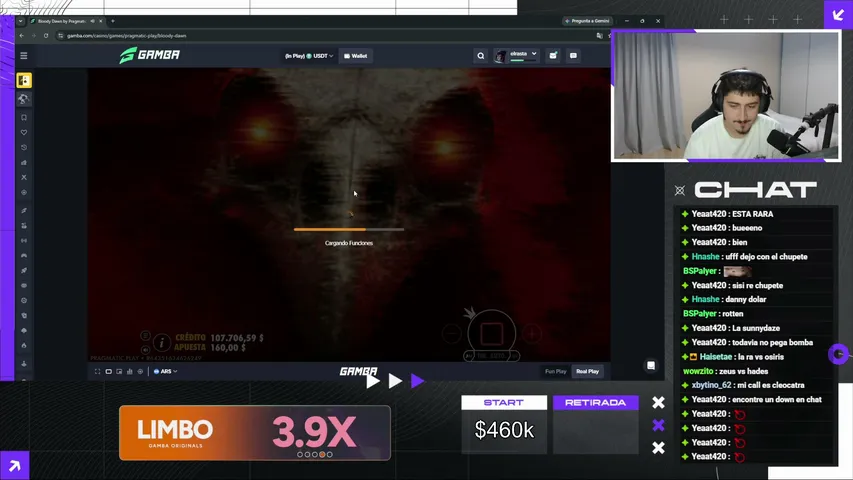The height and width of the screenshot is (480, 853).
Task: Click BSPalyer's emote image in chat
Action: (738, 271)
